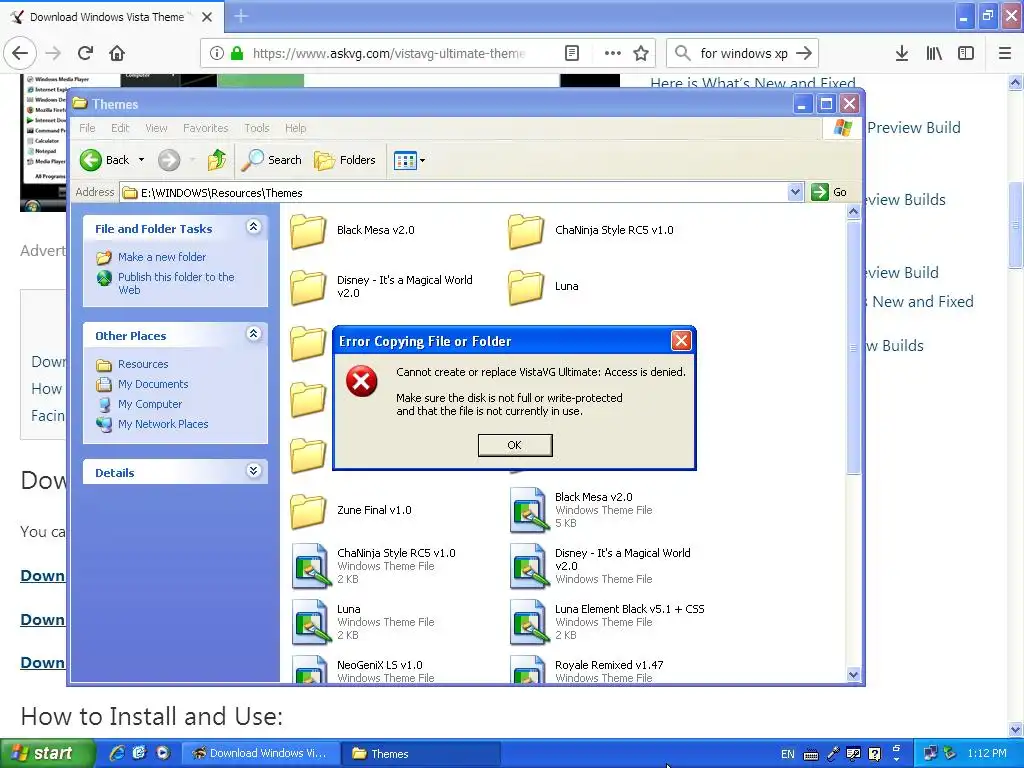
Task: Switch to Themes taskbar button
Action: [421, 754]
